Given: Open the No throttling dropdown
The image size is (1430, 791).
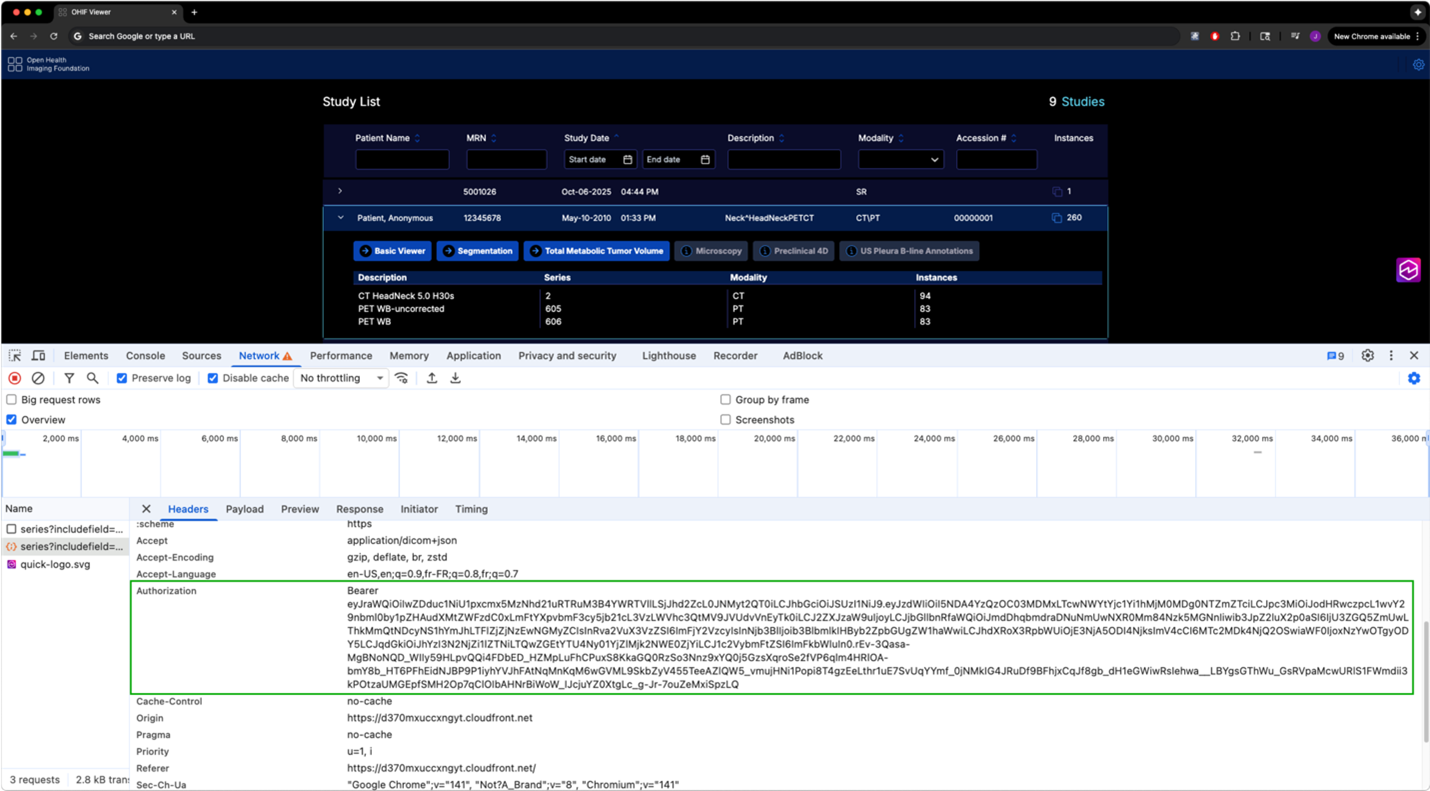Looking at the screenshot, I should point(340,378).
